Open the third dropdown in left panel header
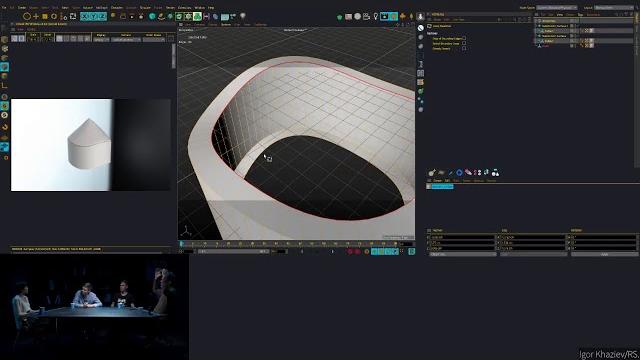 (x=154, y=39)
